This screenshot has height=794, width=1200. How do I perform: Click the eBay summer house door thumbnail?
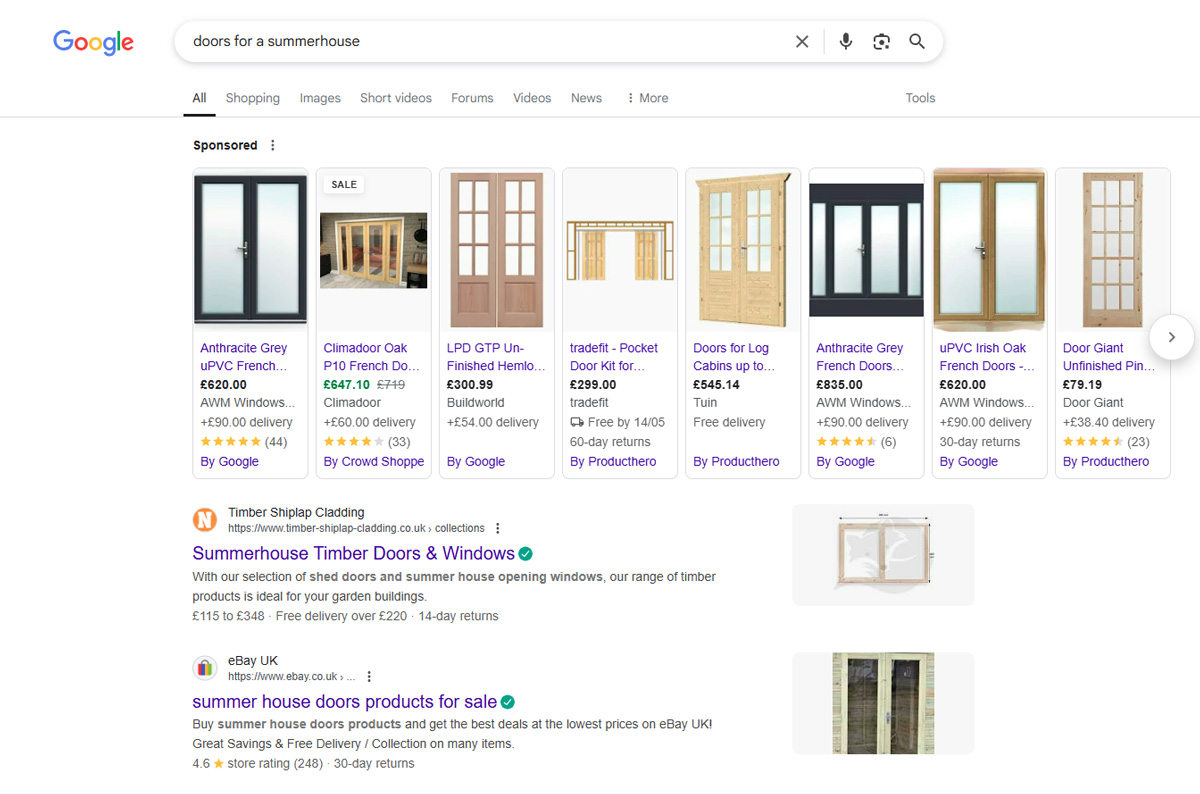883,703
